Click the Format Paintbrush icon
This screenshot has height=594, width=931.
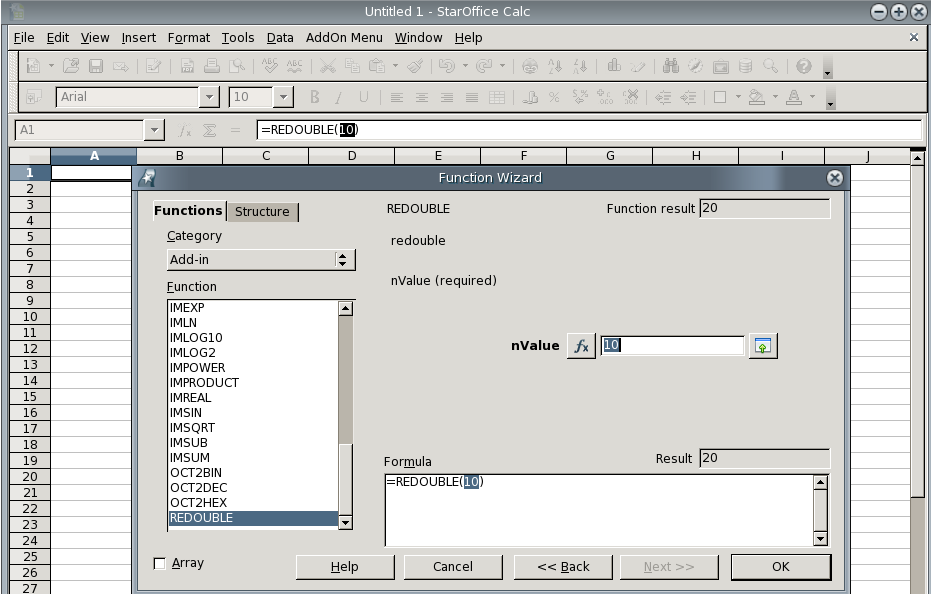click(x=415, y=66)
